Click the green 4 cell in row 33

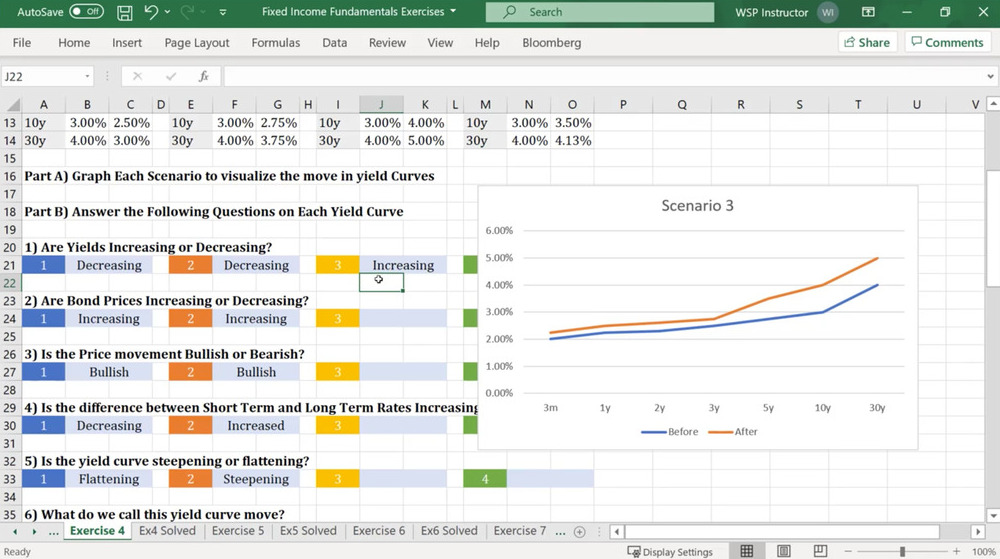pyautogui.click(x=485, y=479)
